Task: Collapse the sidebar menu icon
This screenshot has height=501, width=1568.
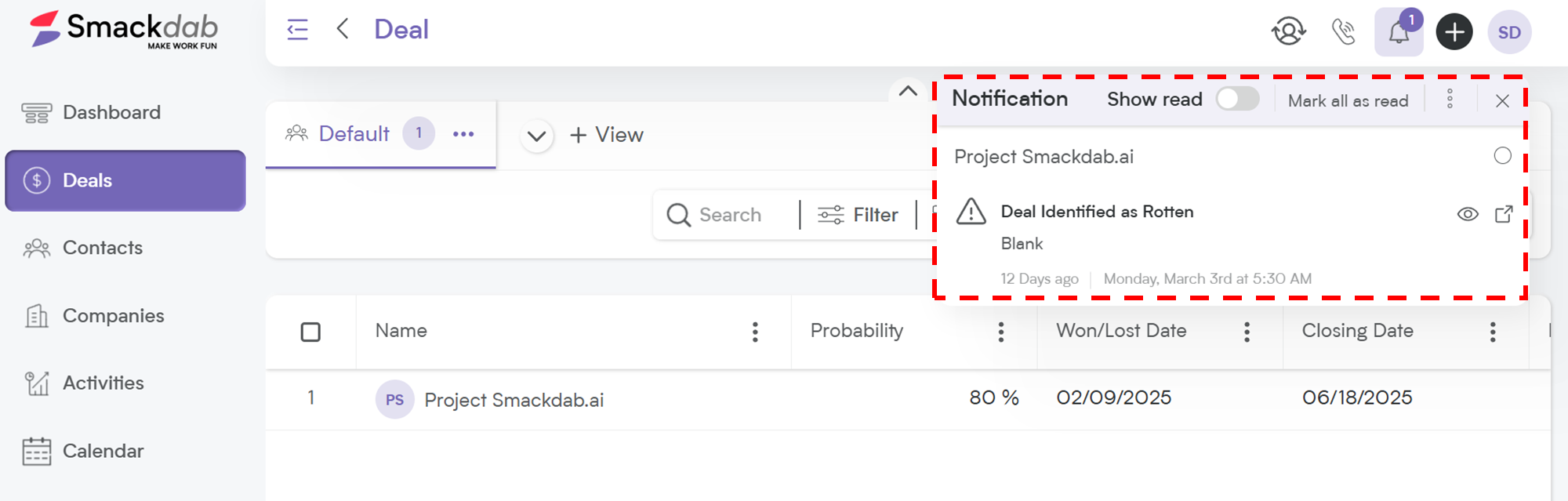Action: (x=298, y=30)
